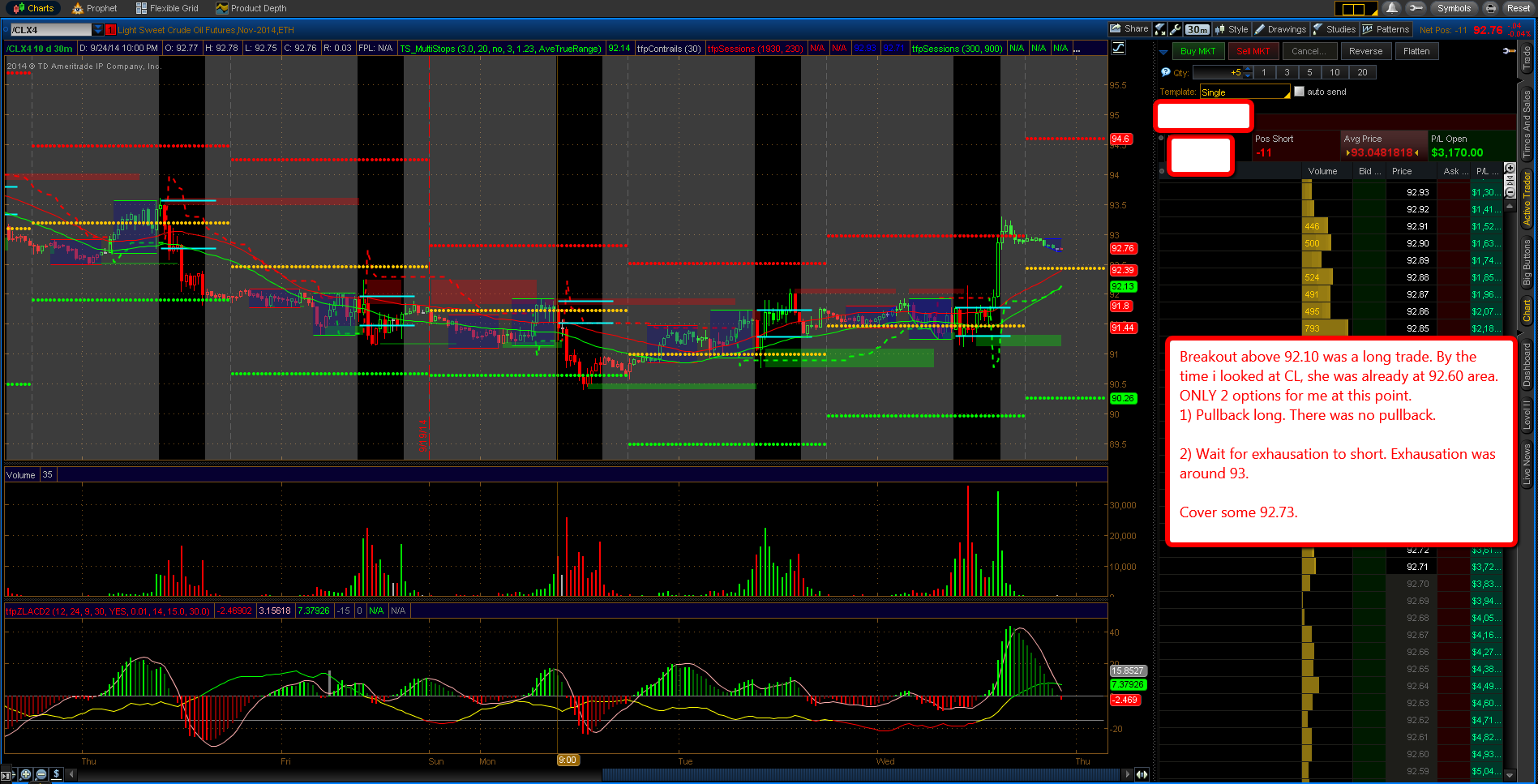Click the 92.90 price ladder row
The width and height of the screenshot is (1538, 784).
(1330, 243)
